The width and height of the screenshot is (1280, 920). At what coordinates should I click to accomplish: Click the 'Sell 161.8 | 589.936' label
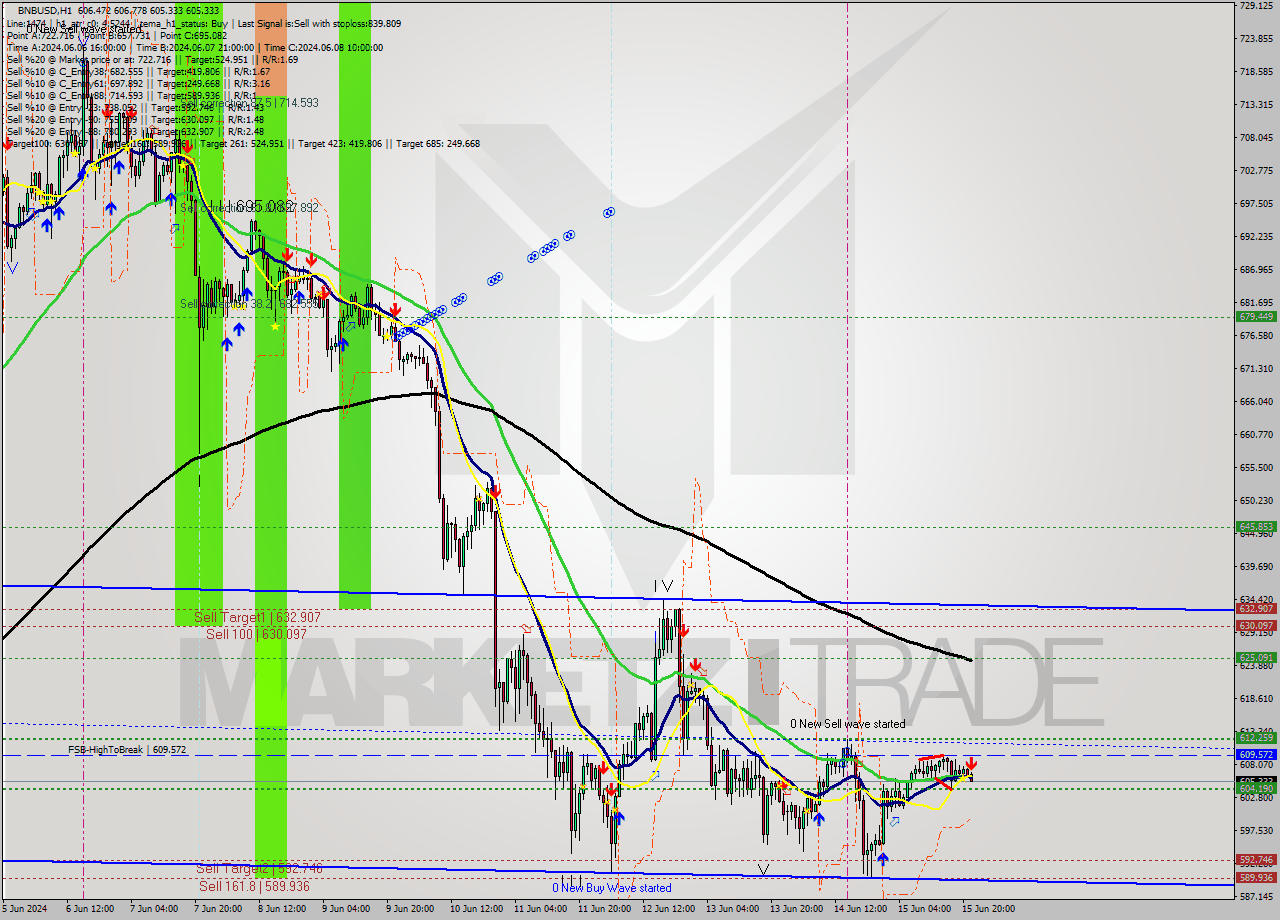pos(254,885)
